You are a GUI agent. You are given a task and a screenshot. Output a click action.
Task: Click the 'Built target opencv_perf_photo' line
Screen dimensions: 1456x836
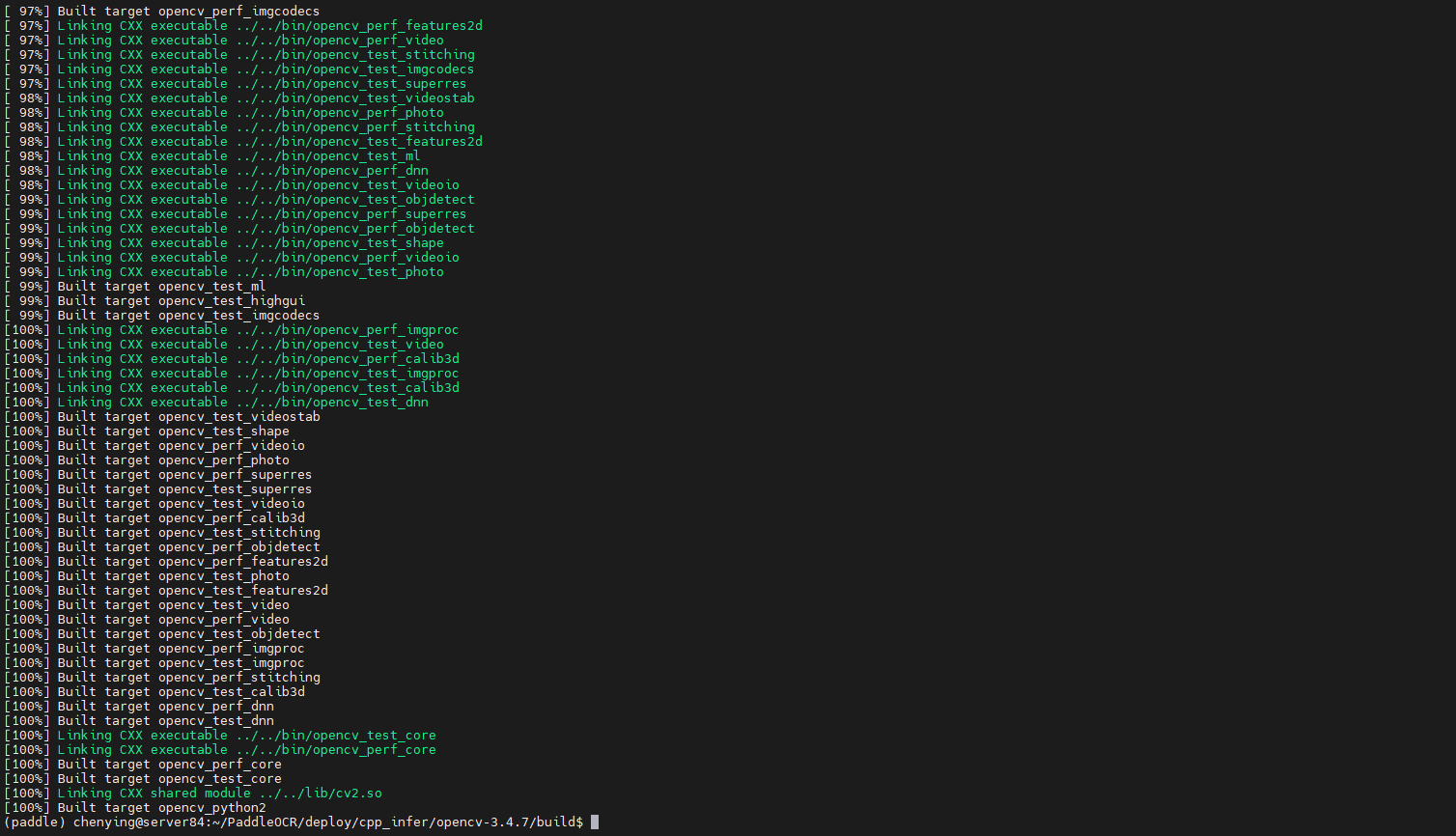click(147, 460)
